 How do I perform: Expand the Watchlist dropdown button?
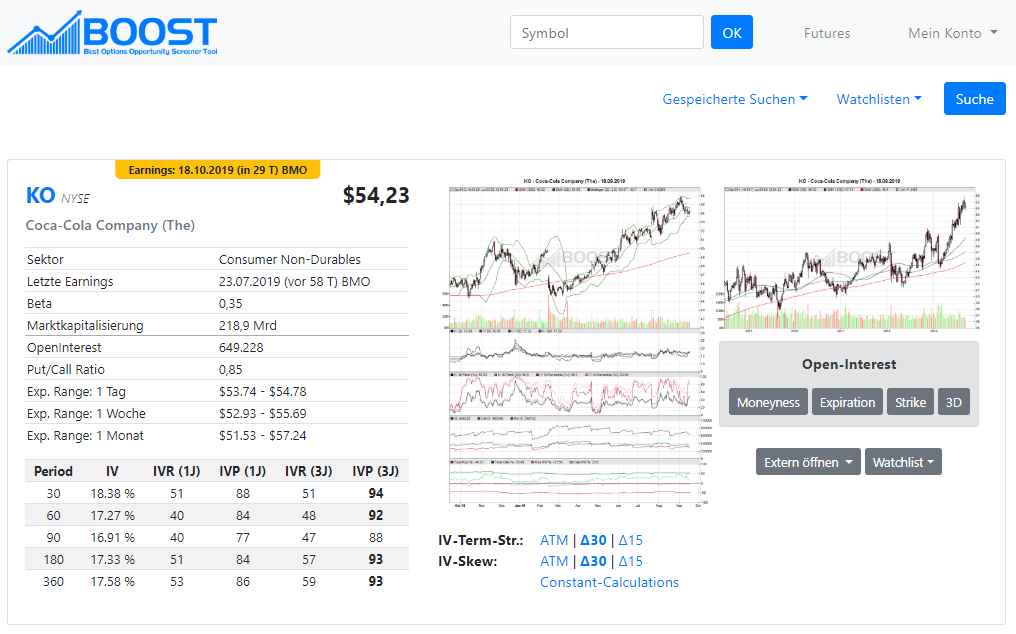tap(903, 462)
